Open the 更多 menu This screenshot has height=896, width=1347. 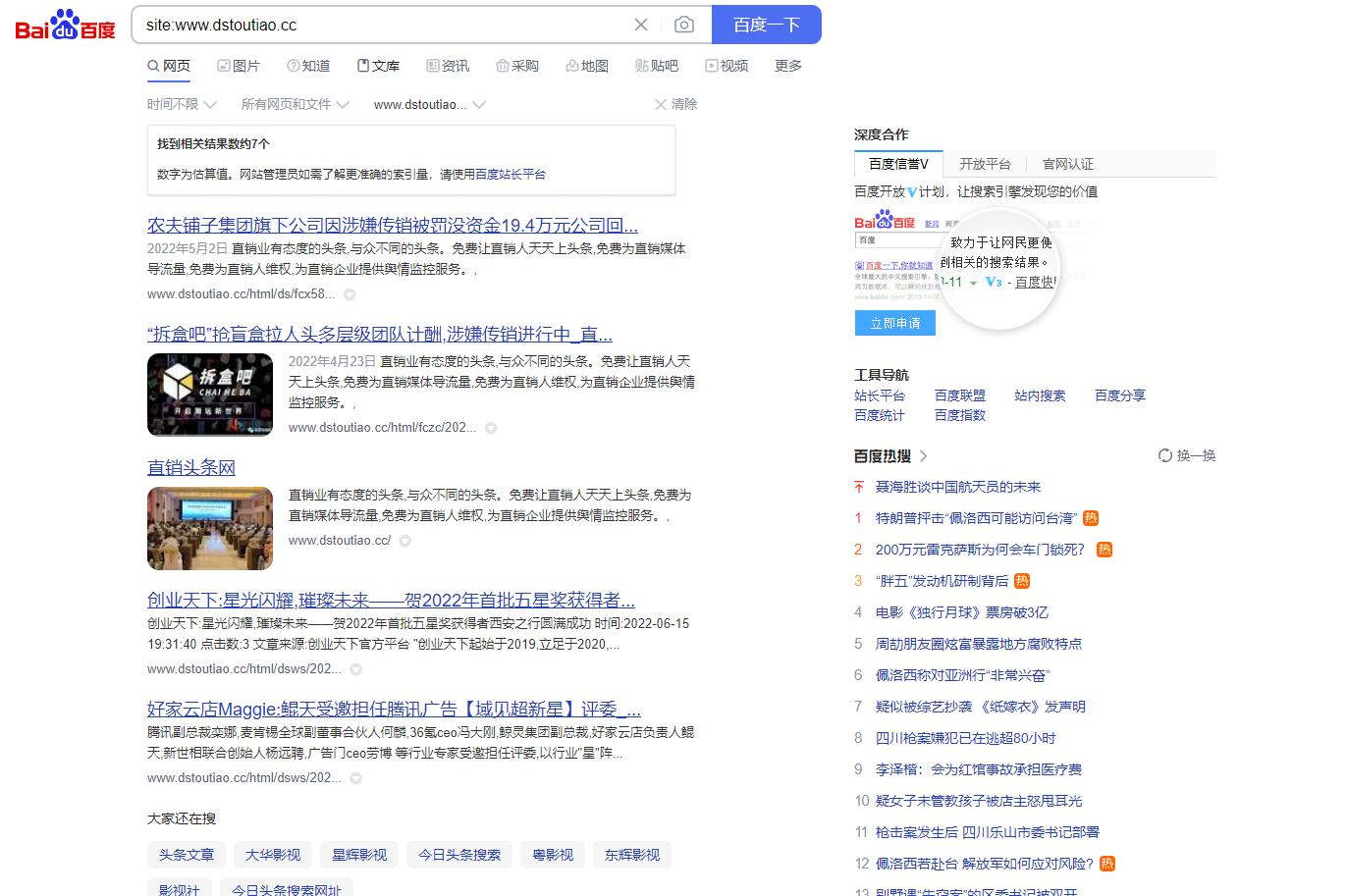tap(788, 66)
